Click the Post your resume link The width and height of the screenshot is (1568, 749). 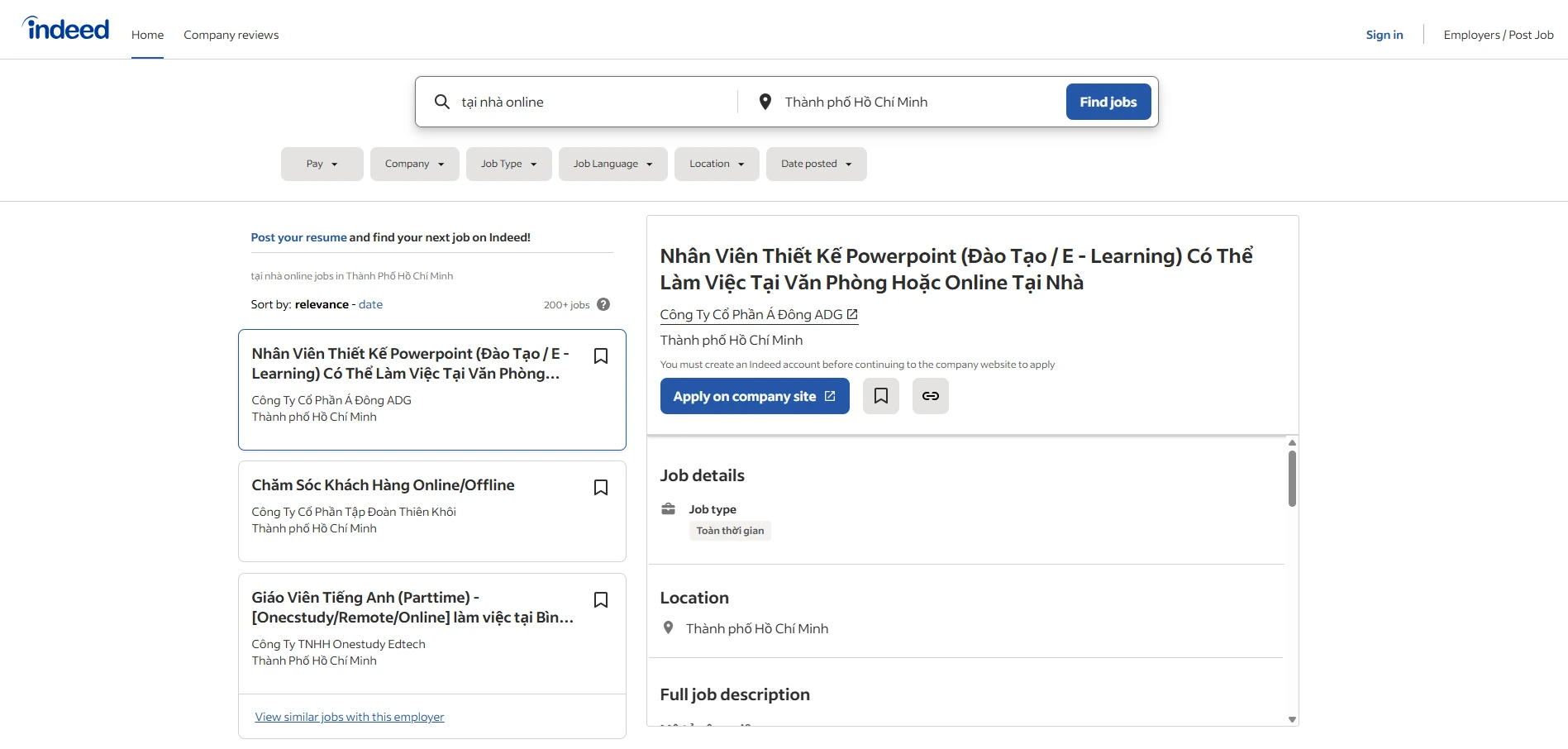tap(298, 237)
